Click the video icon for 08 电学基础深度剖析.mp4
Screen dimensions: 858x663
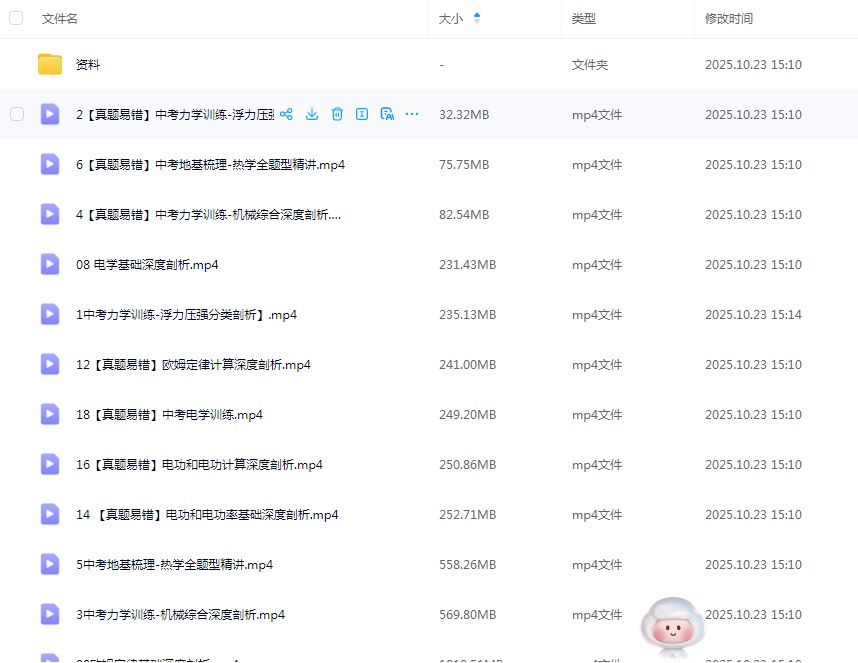pos(50,265)
